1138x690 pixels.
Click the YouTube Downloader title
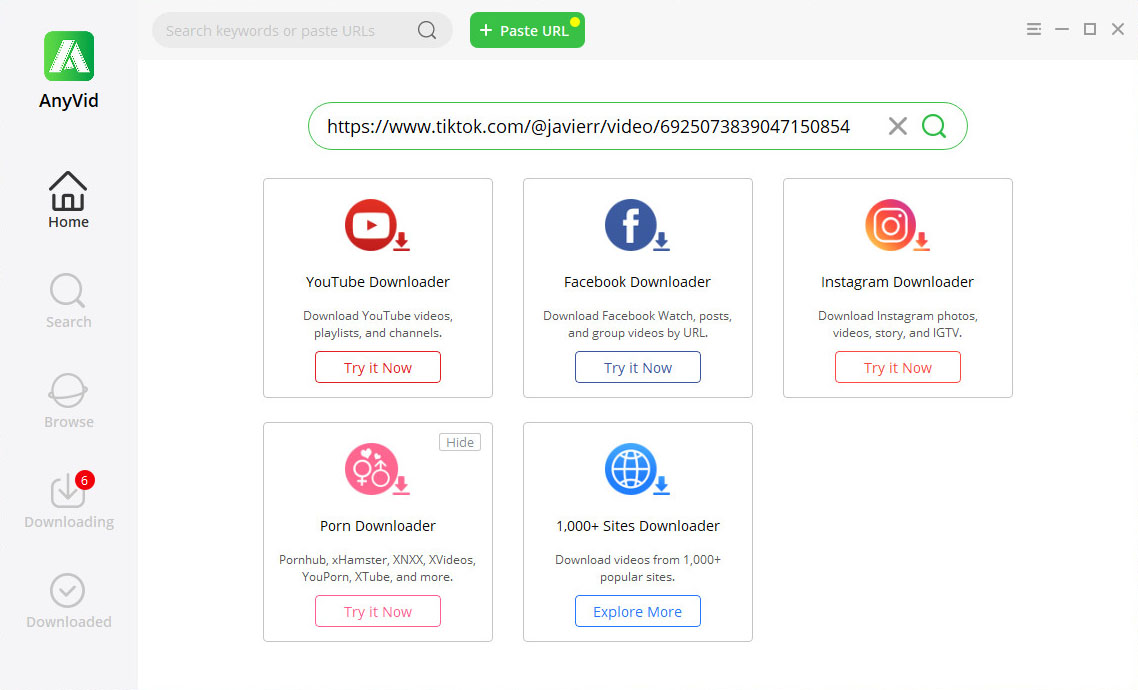coord(377,282)
